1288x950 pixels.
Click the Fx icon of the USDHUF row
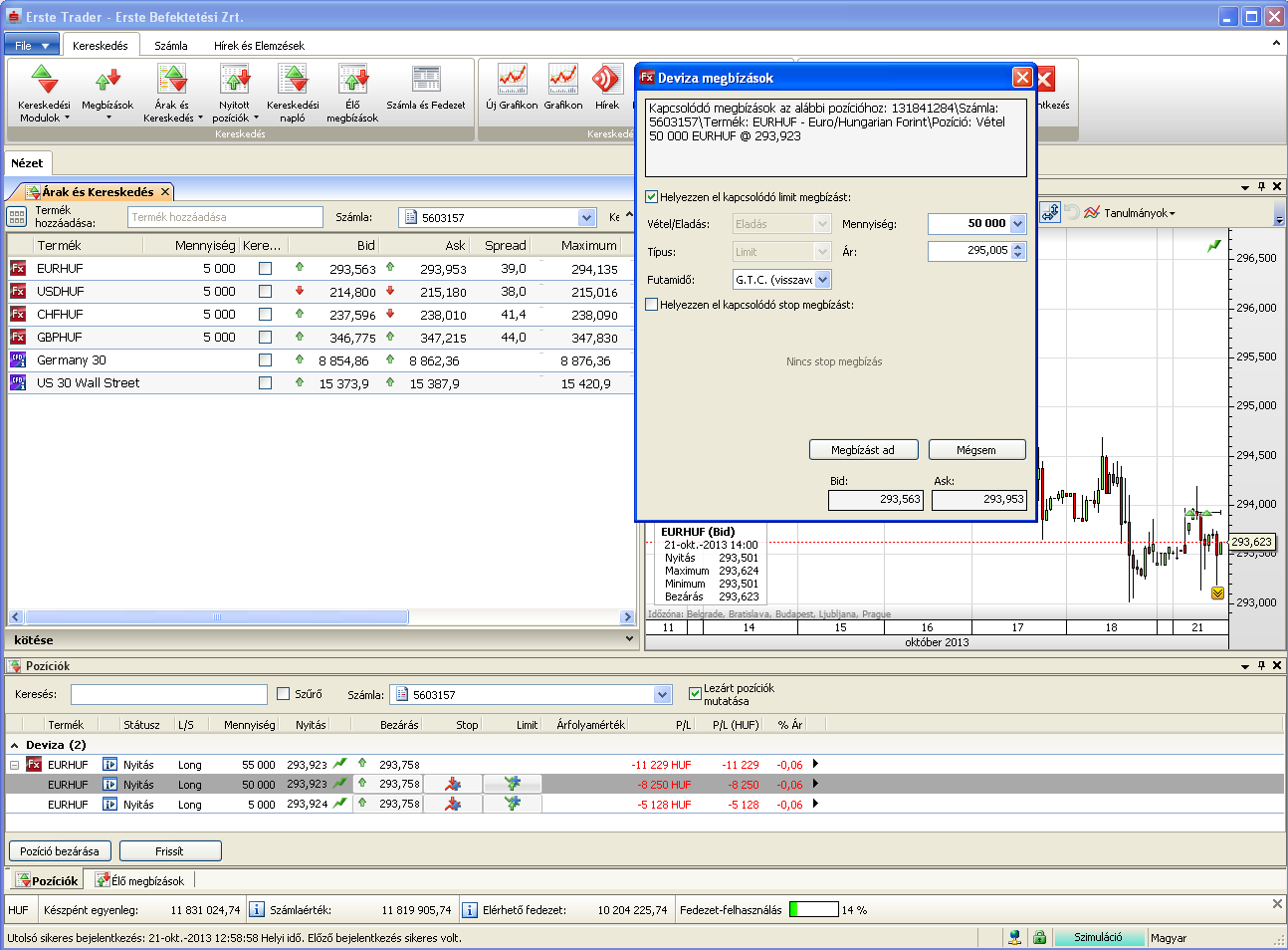click(18, 291)
